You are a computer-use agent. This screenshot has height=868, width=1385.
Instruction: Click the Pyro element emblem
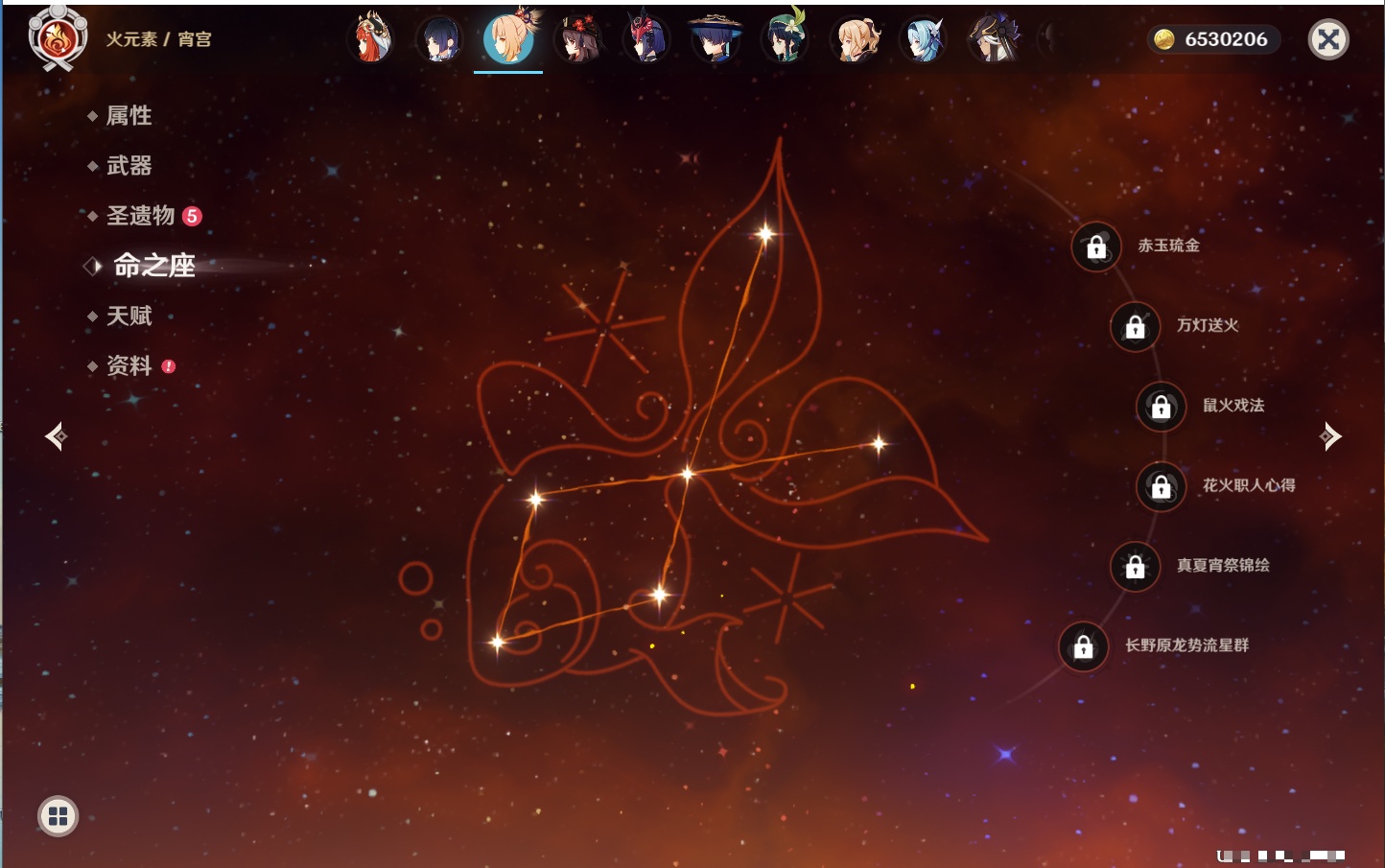[58, 38]
